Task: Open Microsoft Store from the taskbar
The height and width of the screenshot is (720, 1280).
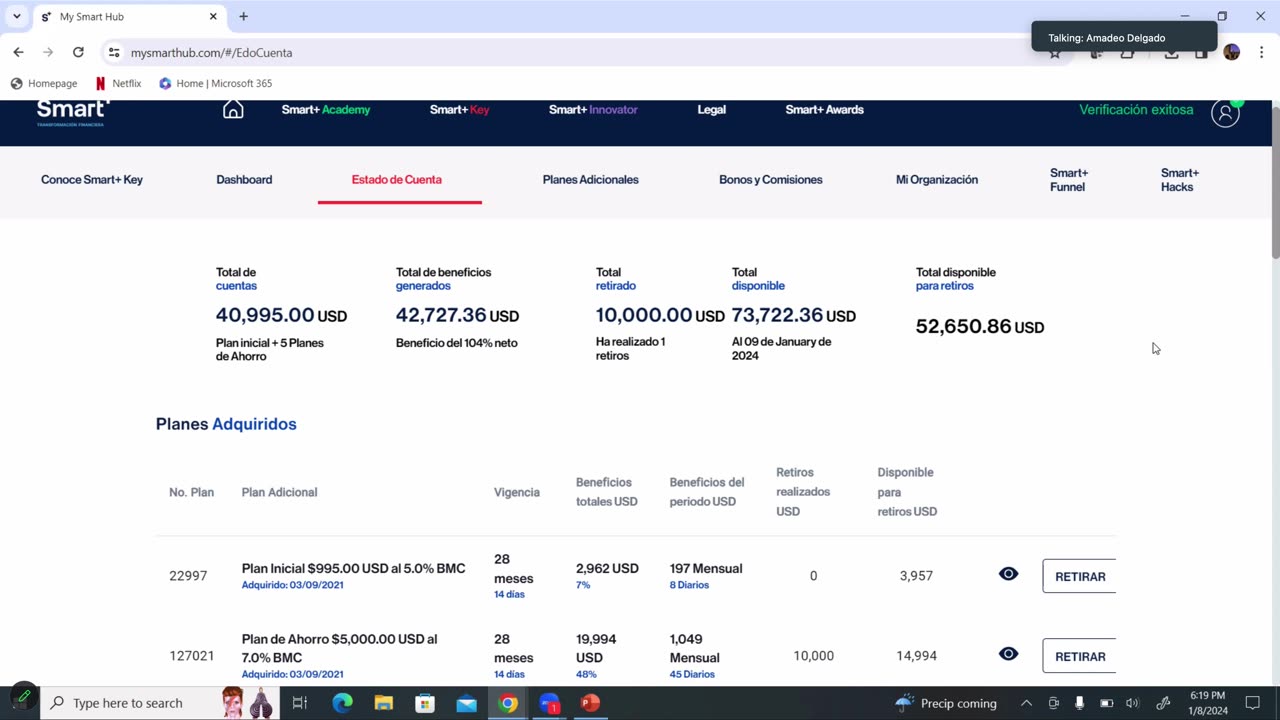Action: point(425,703)
